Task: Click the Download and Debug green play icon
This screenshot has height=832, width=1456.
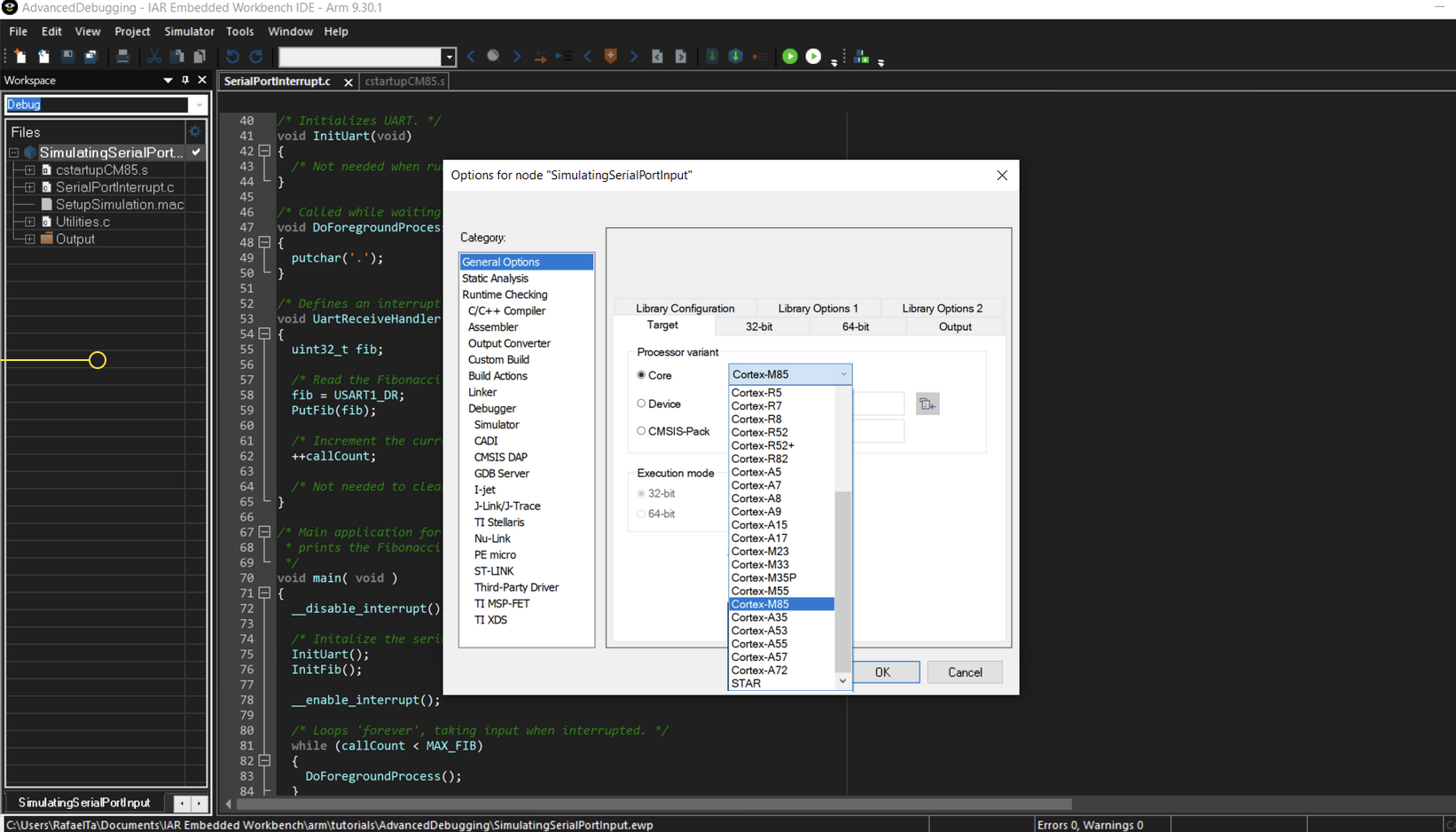Action: [x=789, y=57]
